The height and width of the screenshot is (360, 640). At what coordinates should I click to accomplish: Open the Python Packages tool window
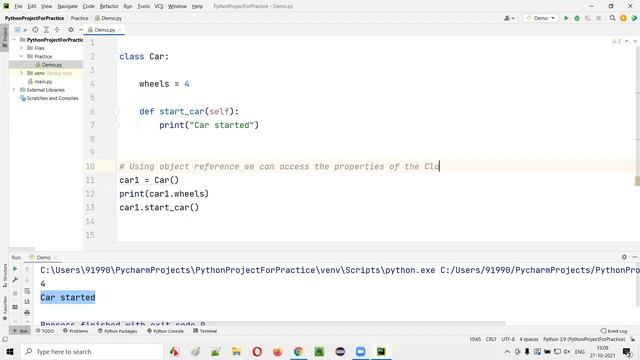(x=118, y=331)
